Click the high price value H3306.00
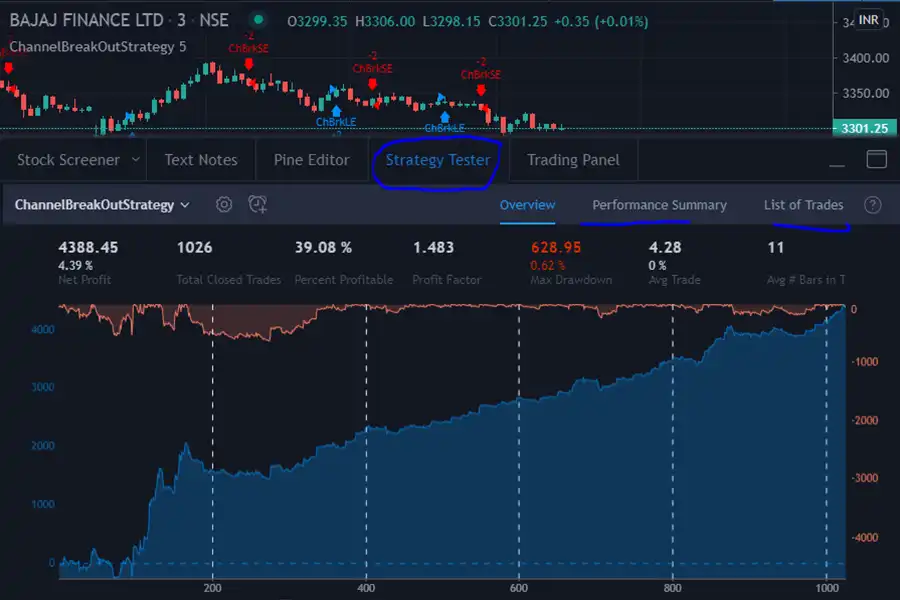900x600 pixels. (385, 21)
